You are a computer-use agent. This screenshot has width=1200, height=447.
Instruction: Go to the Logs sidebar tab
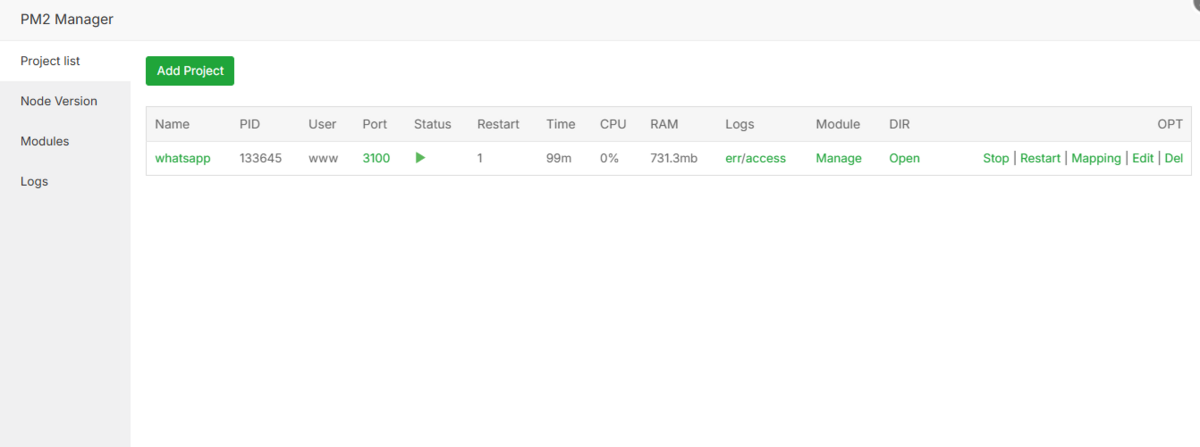(x=34, y=181)
